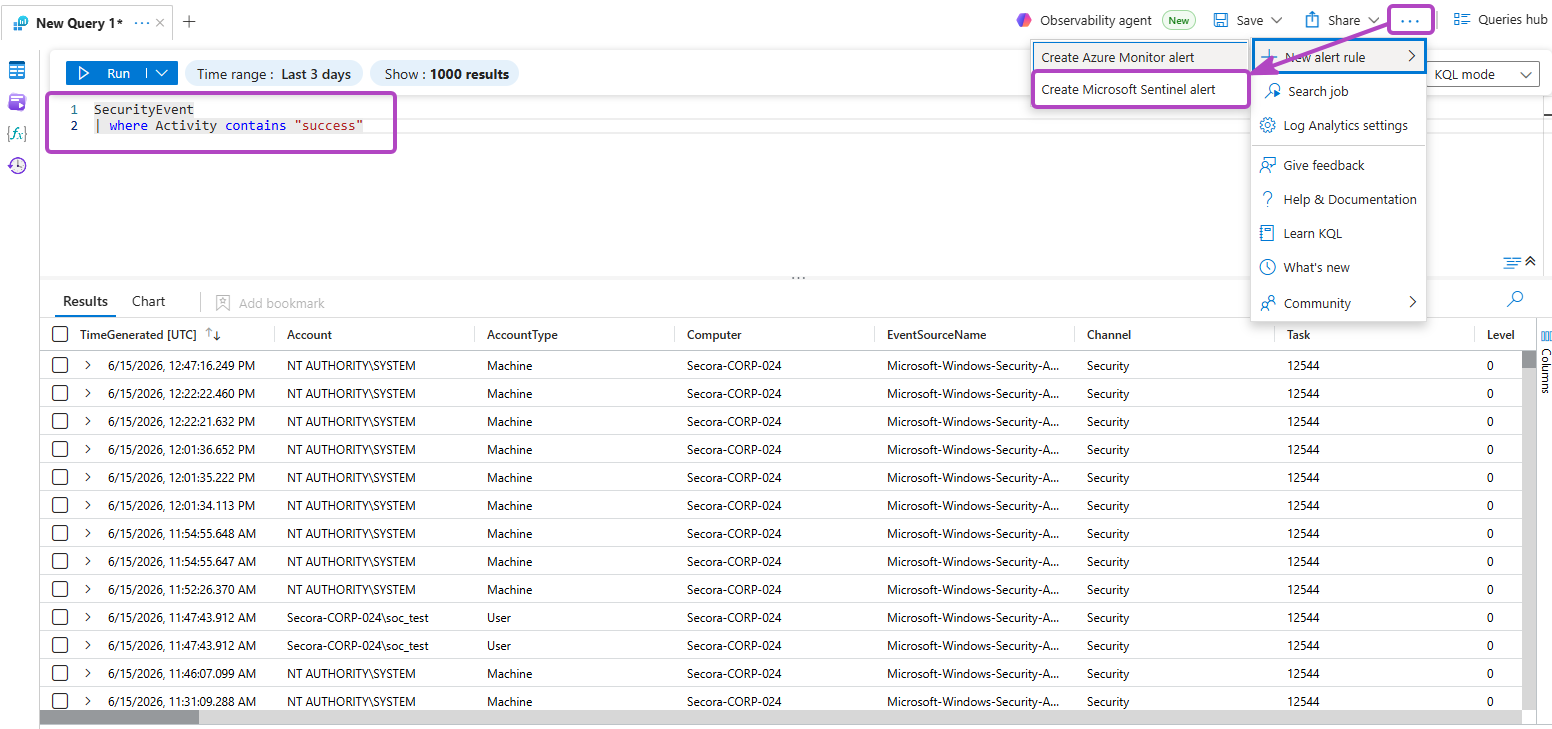Click the Channel column header
The width and height of the screenshot is (1552, 729).
pyautogui.click(x=1109, y=335)
